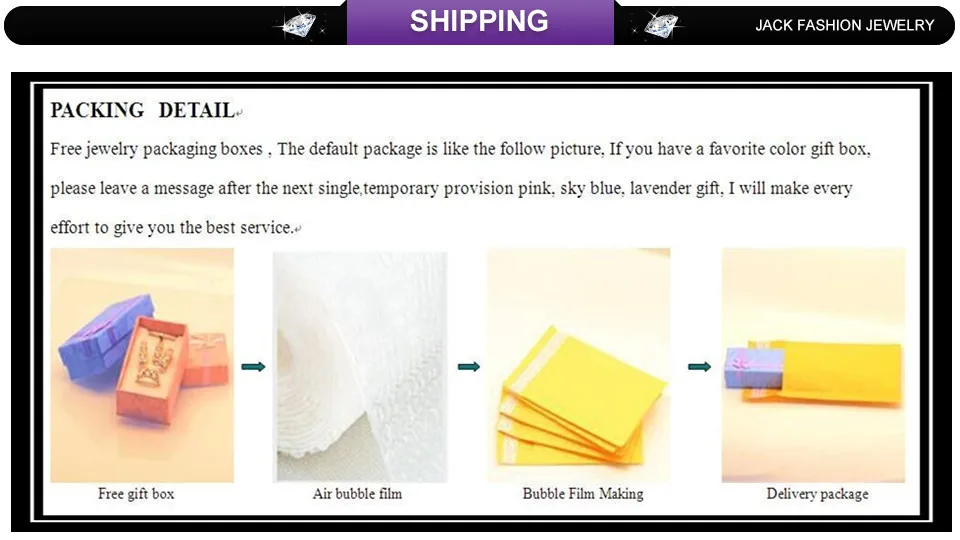Click the left diamond icon in header
Image resolution: width=960 pixels, height=540 pixels.
pyautogui.click(x=300, y=26)
